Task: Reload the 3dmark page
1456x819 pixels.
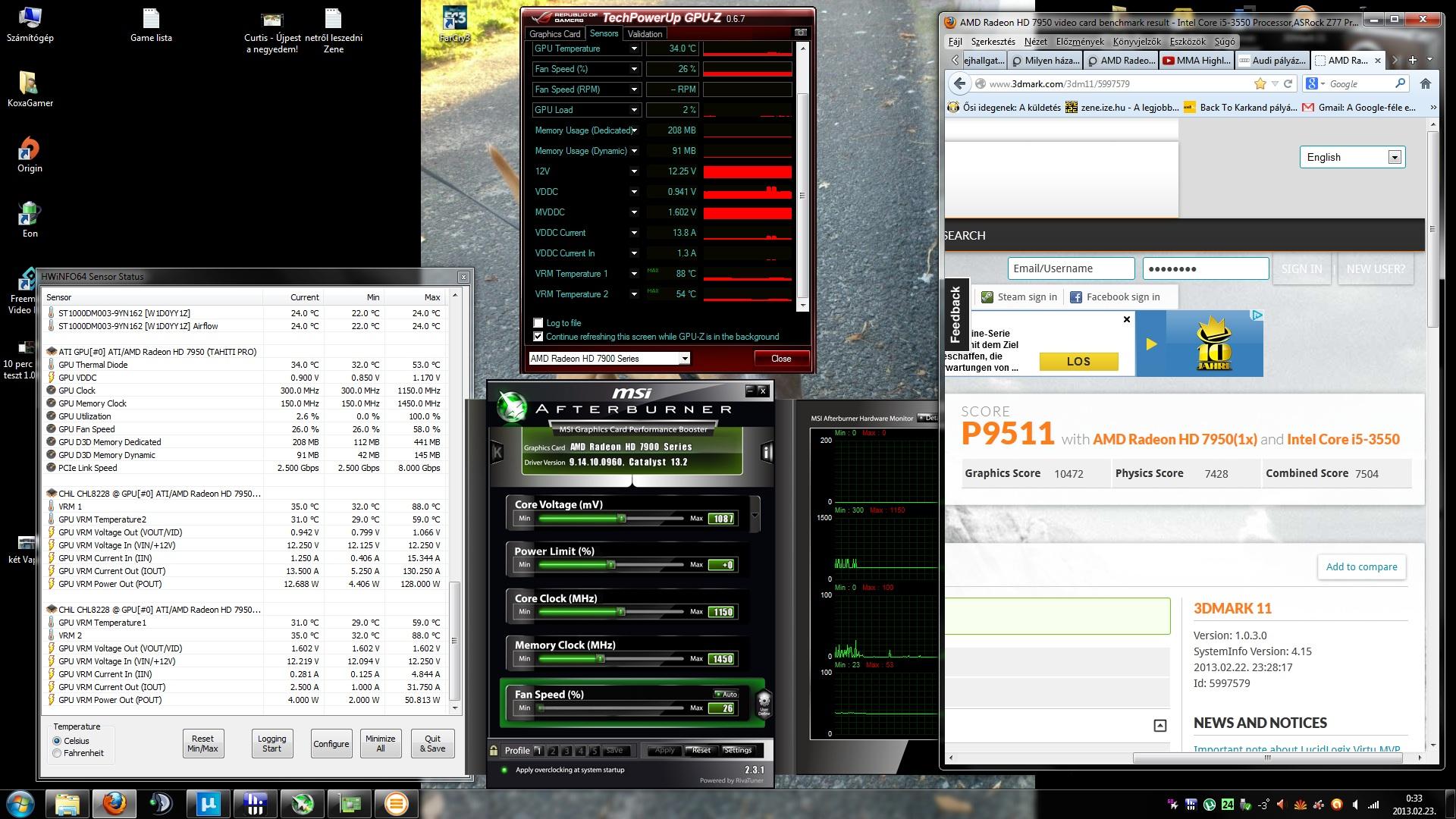Action: (x=1288, y=83)
